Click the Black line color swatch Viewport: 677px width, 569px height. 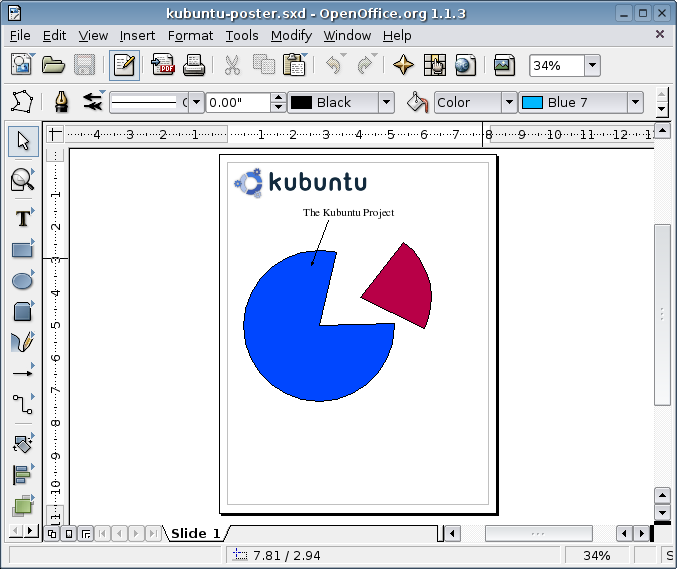click(x=301, y=103)
